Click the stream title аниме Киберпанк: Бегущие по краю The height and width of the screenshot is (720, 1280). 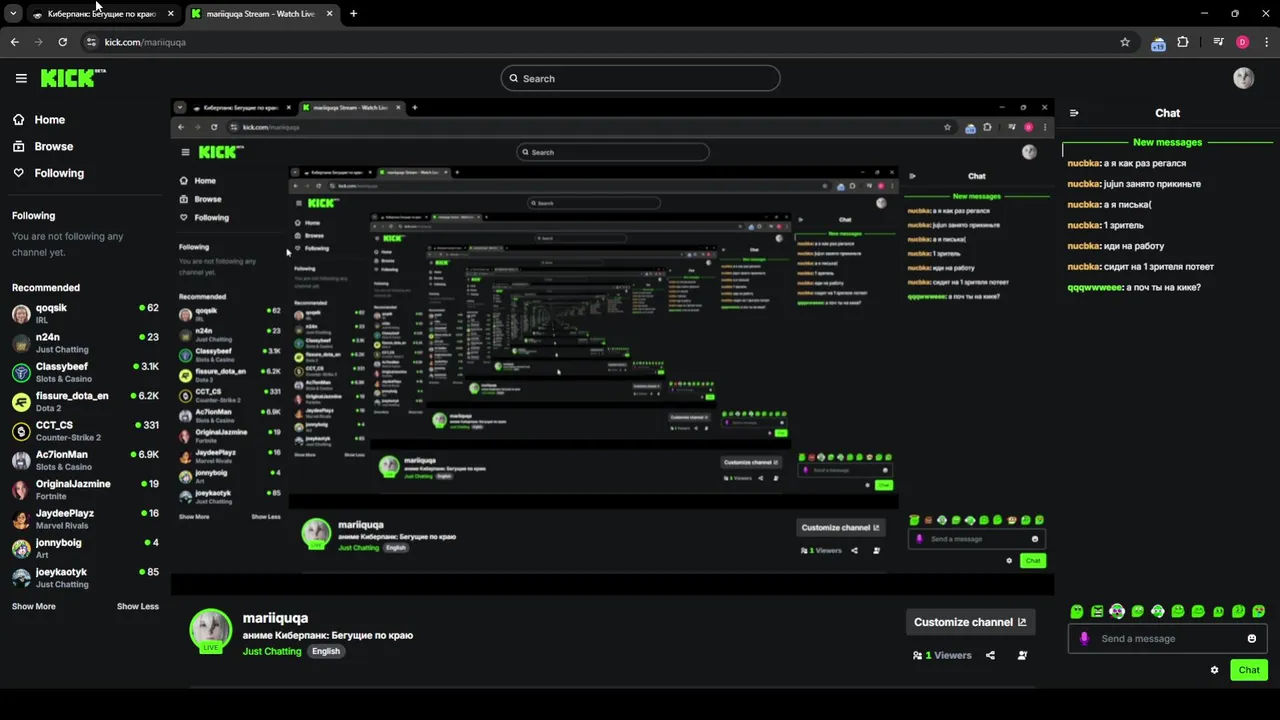click(328, 635)
